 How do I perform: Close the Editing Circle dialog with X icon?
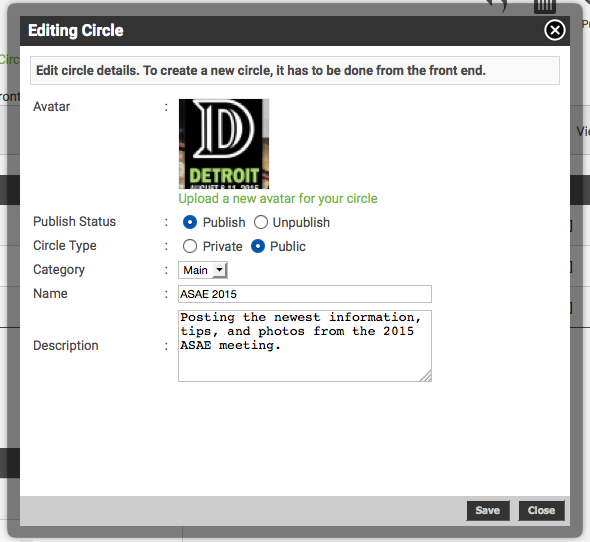pos(554,30)
